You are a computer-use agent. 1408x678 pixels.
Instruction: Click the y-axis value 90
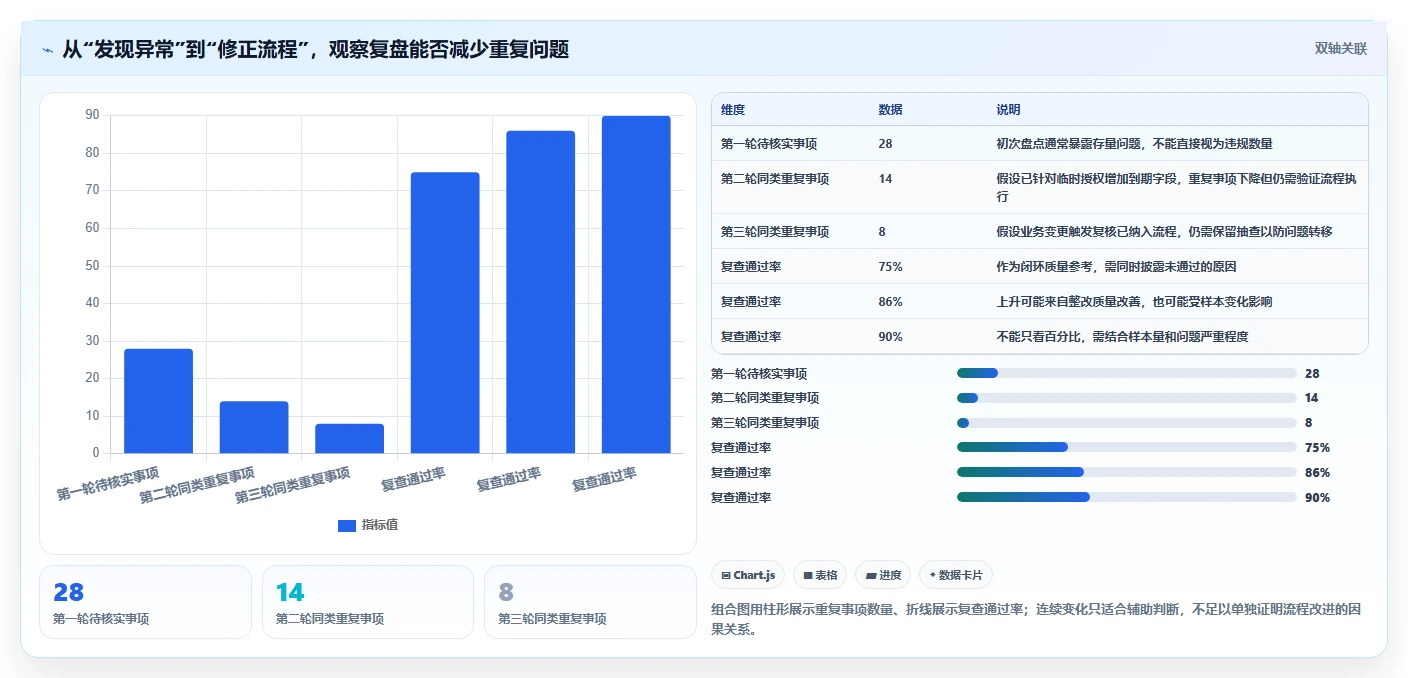click(x=92, y=115)
